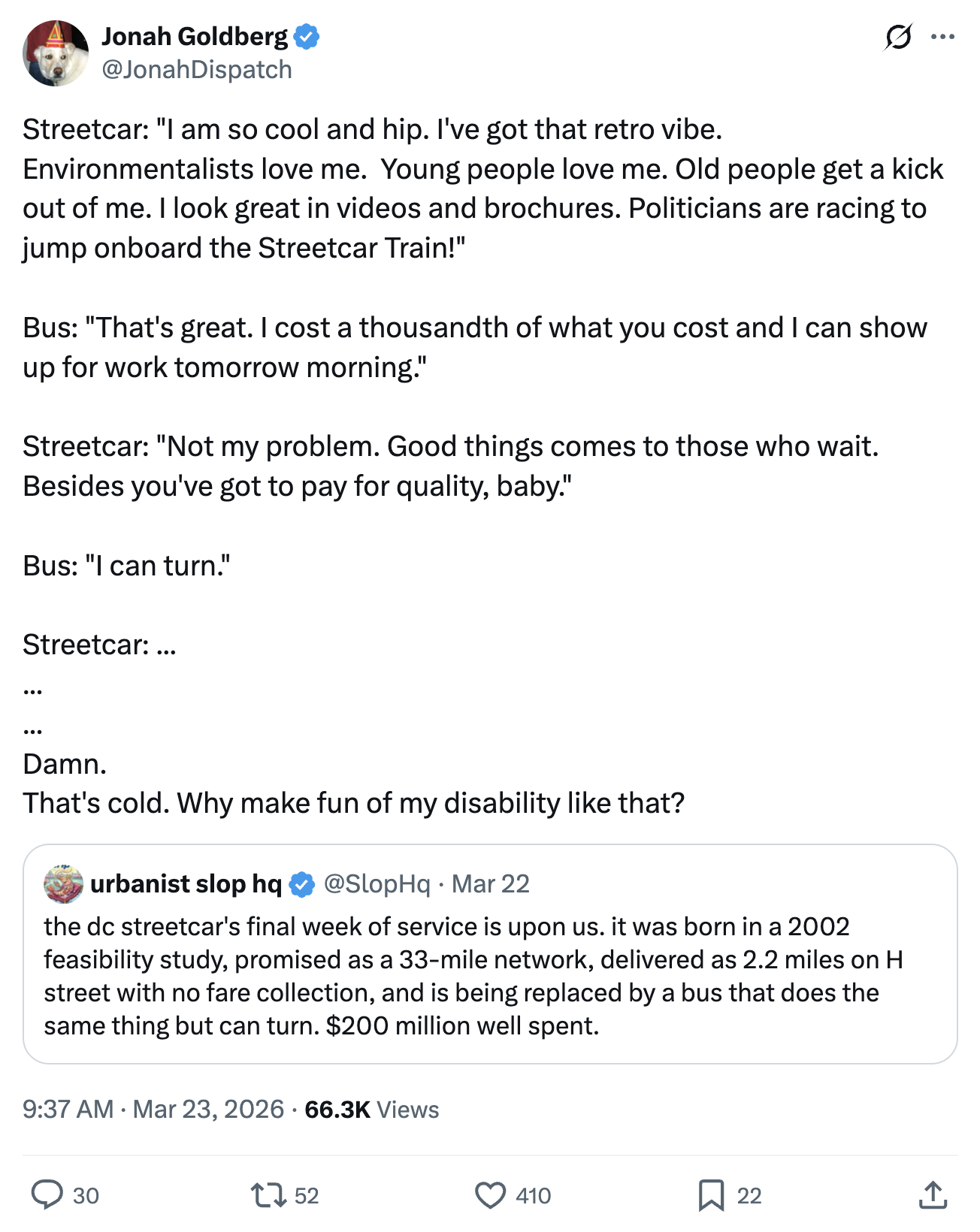This screenshot has width=980, height=1232.
Task: Click the Jonah Goldberg display name
Action: click(x=195, y=36)
